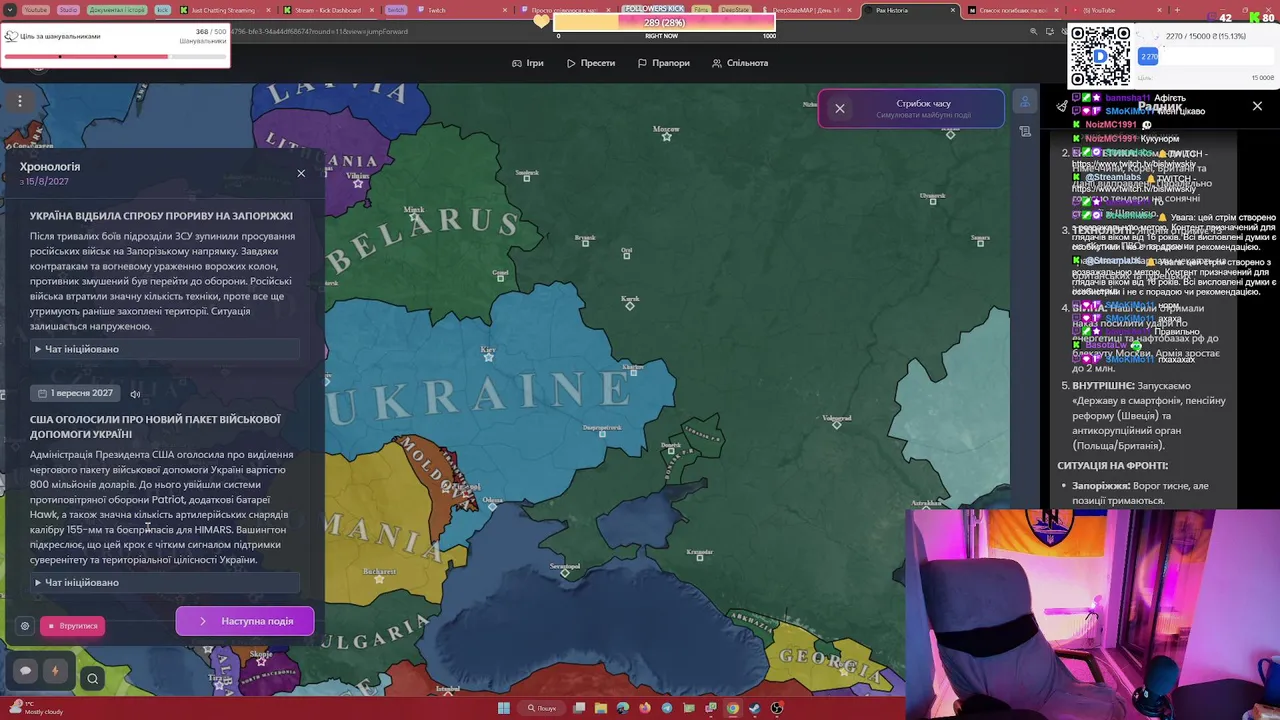This screenshot has width=1280, height=720.
Task: Open the Windows Start button
Action: coord(504,708)
